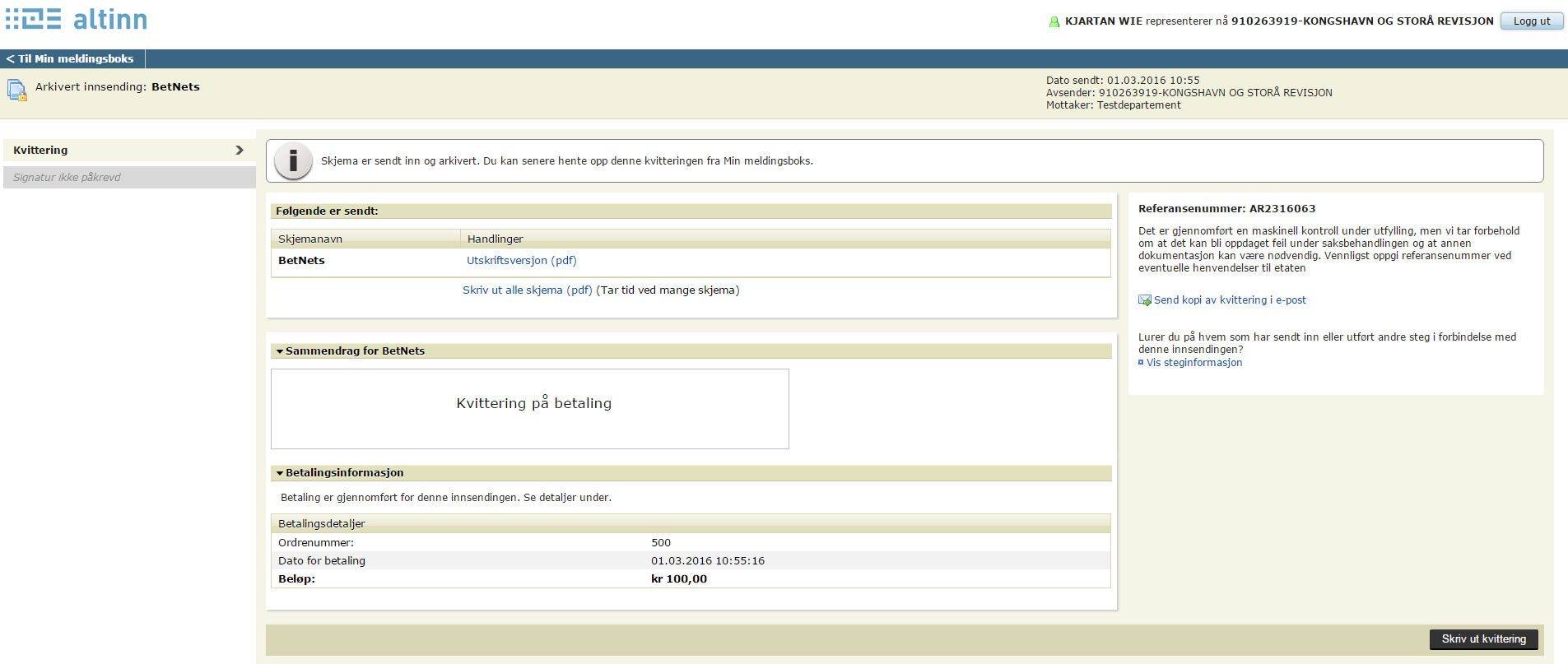This screenshot has height=664, width=1568.
Task: Open the Vis steginformasjon link
Action: click(1194, 362)
